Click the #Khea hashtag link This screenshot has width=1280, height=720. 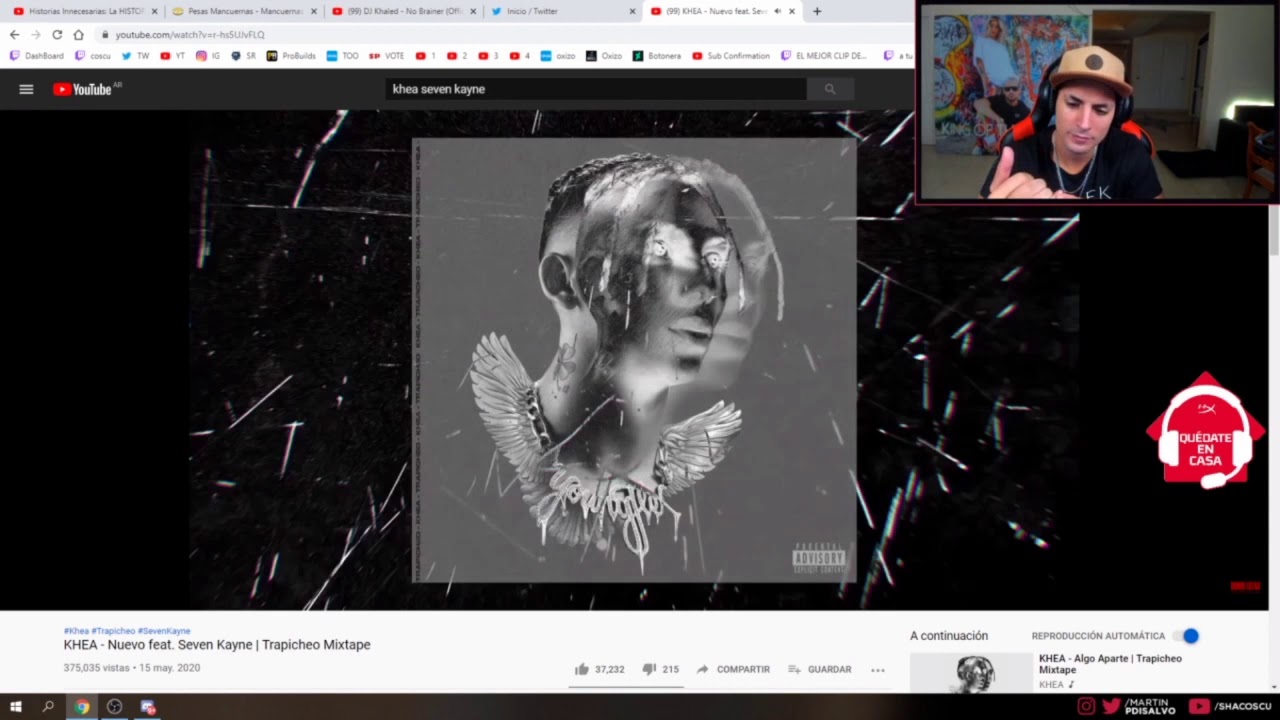click(x=76, y=631)
